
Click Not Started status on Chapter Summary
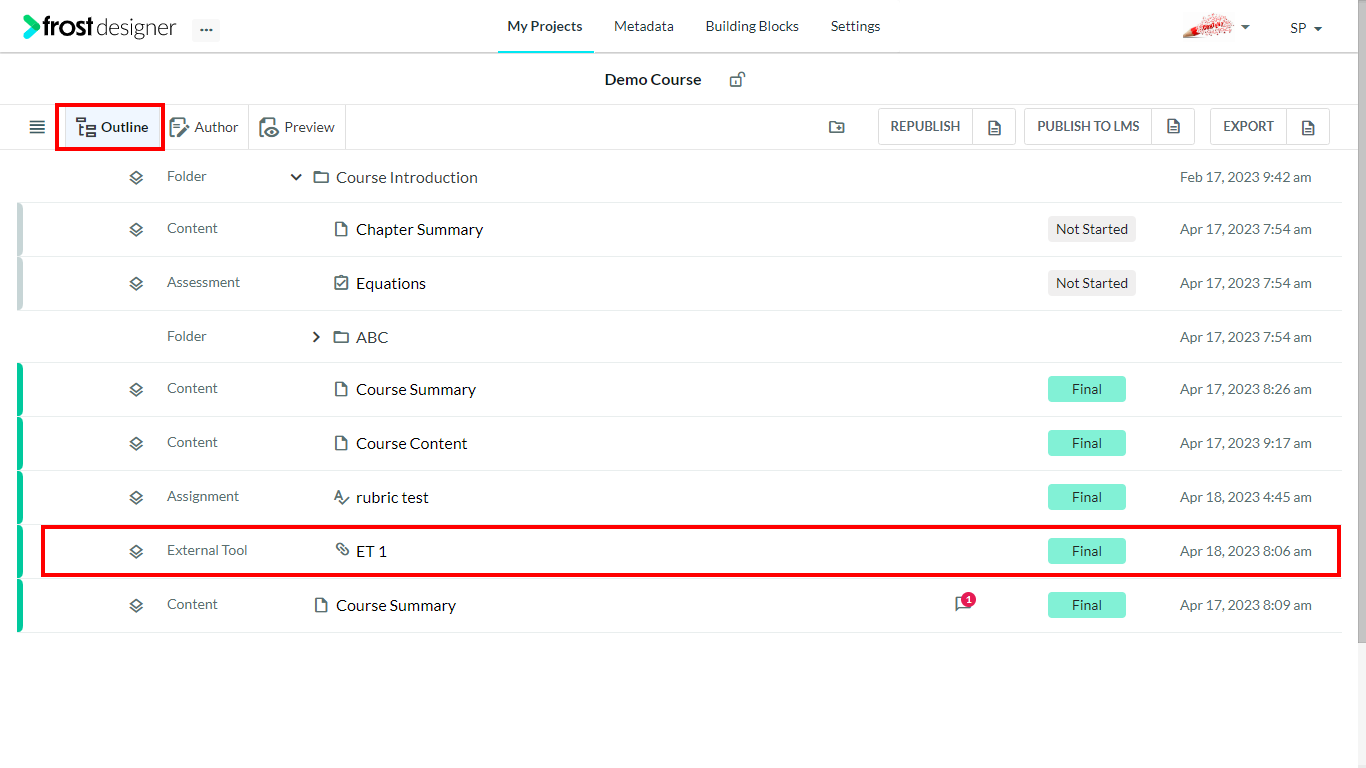pyautogui.click(x=1092, y=229)
